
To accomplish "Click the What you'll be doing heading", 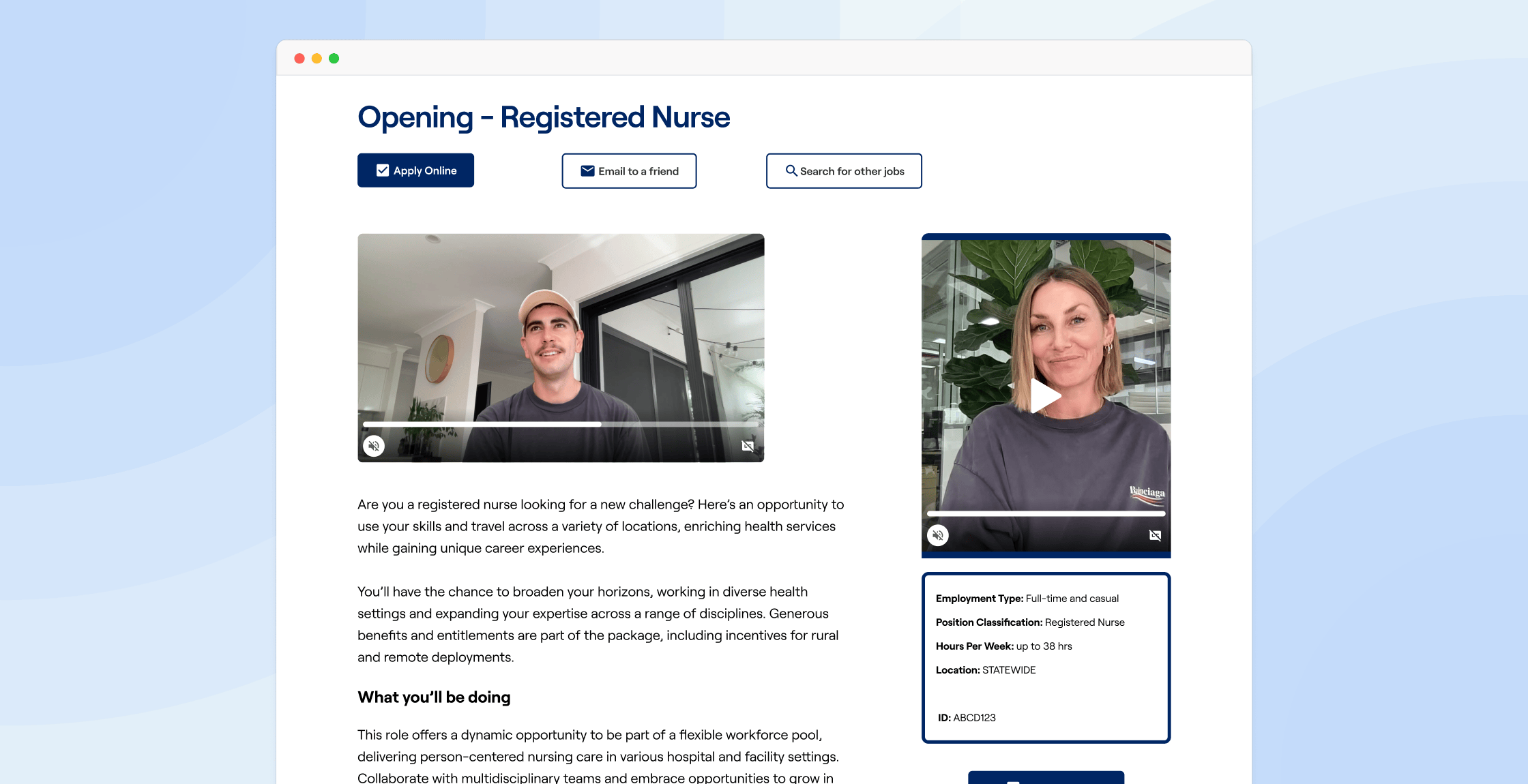I will pyautogui.click(x=434, y=697).
